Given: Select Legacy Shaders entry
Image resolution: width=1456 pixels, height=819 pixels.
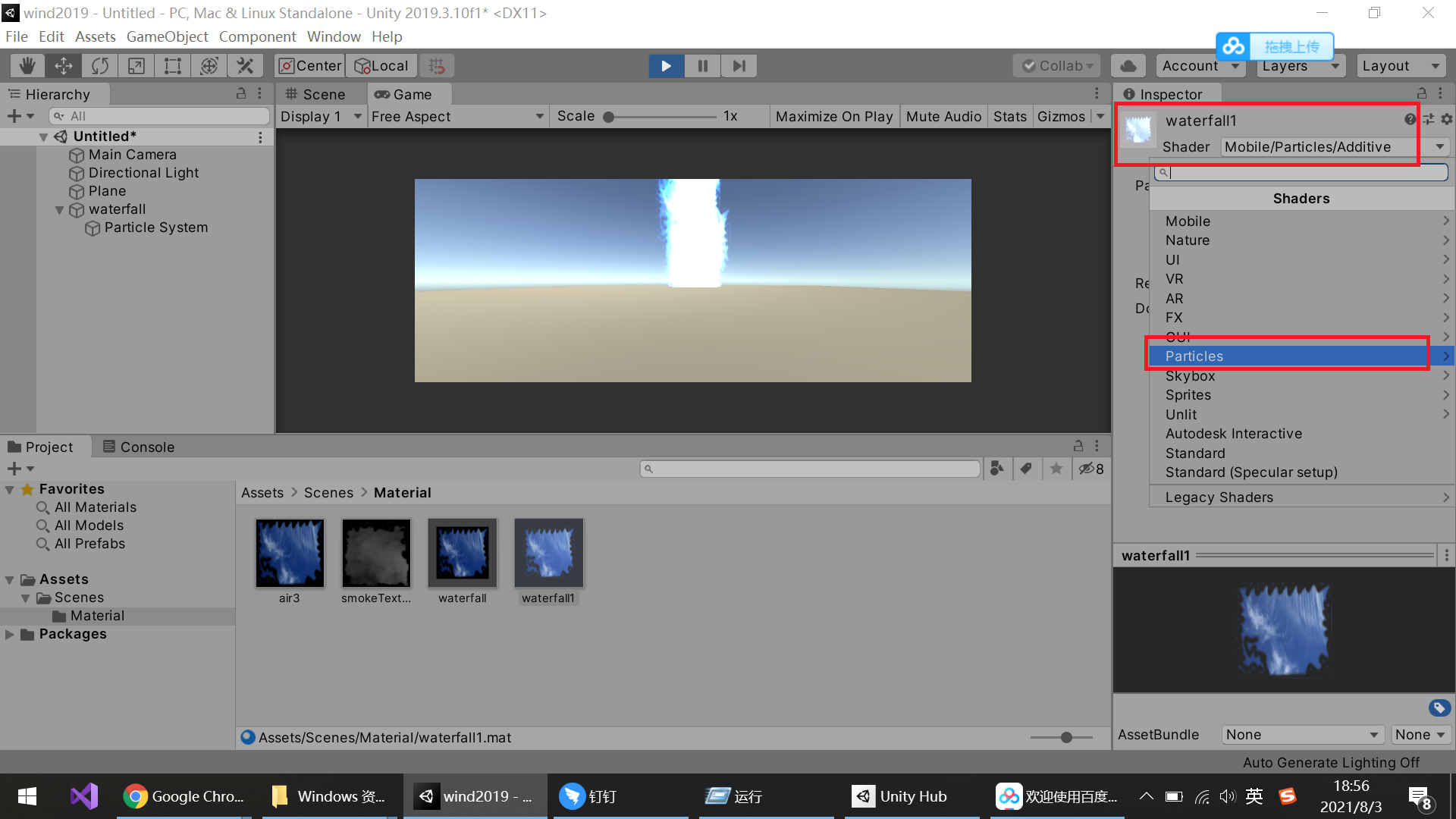Looking at the screenshot, I should click(1301, 497).
